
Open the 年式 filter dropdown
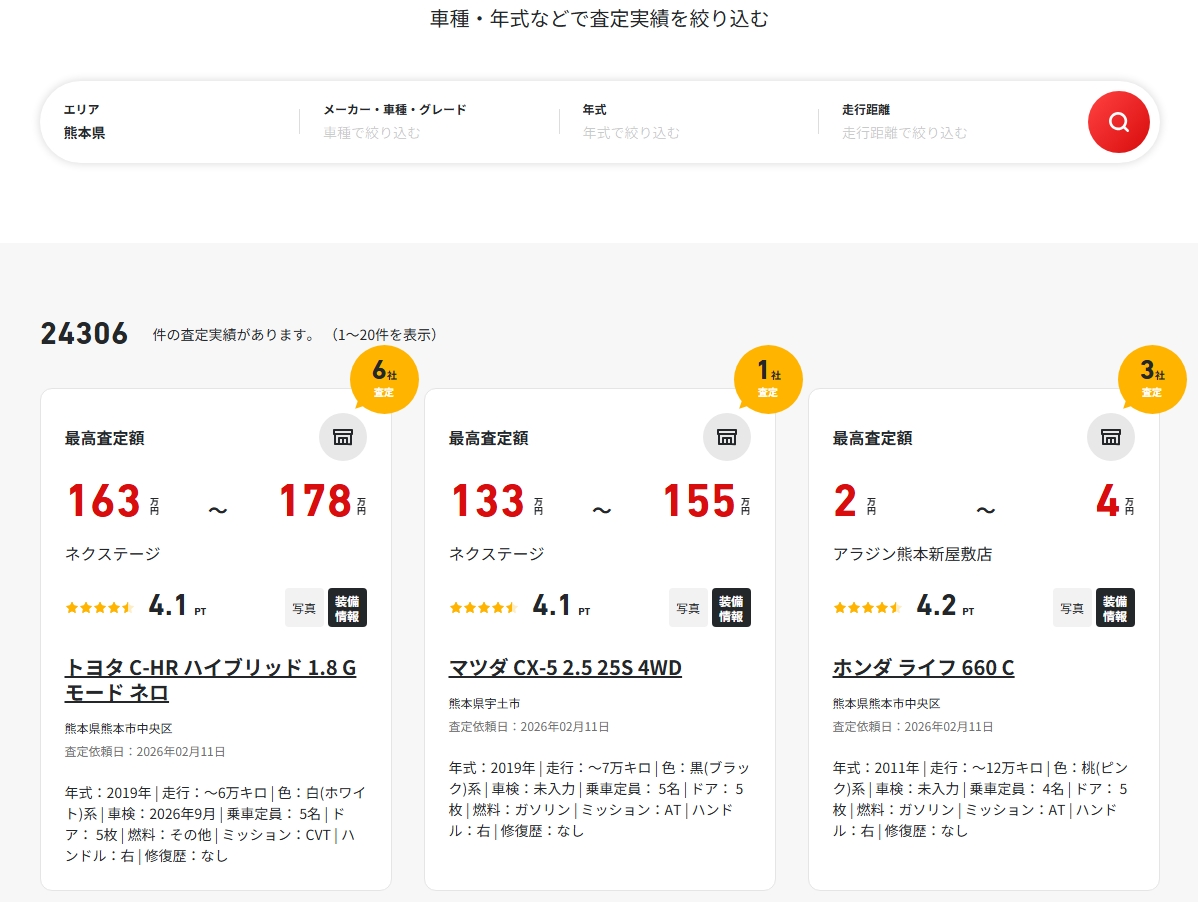[x=688, y=122]
